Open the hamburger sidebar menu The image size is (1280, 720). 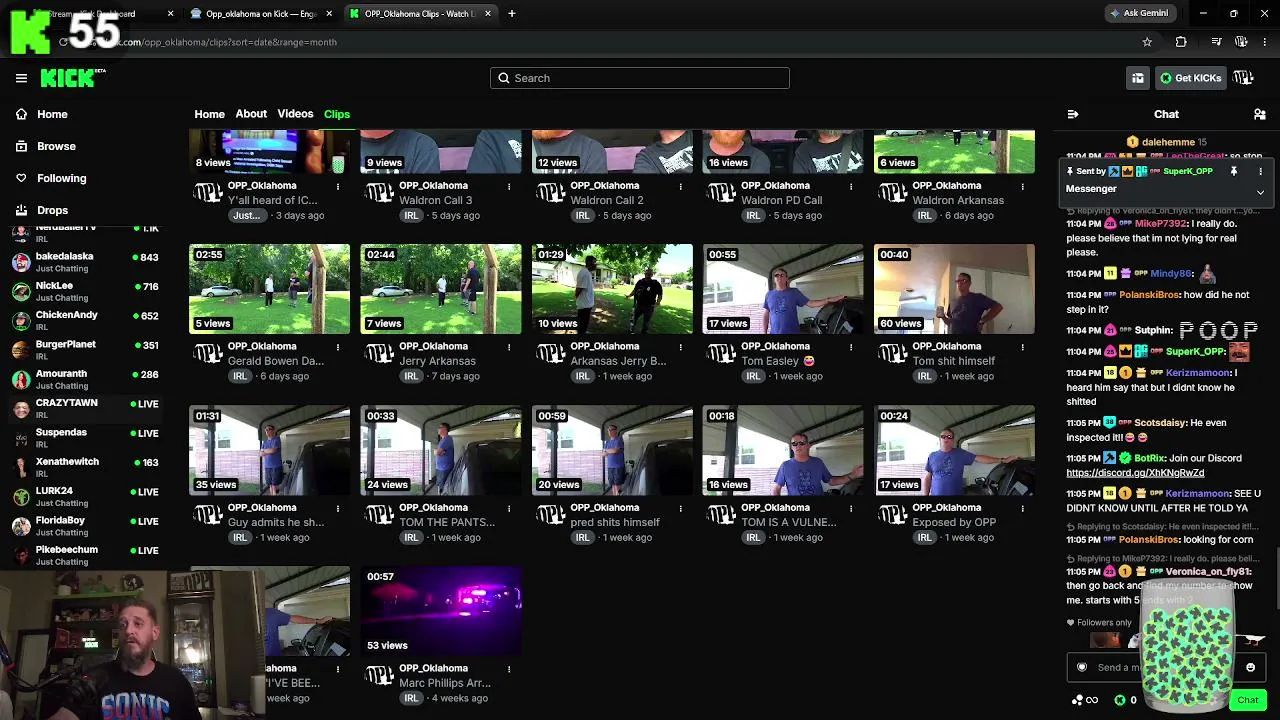(21, 78)
